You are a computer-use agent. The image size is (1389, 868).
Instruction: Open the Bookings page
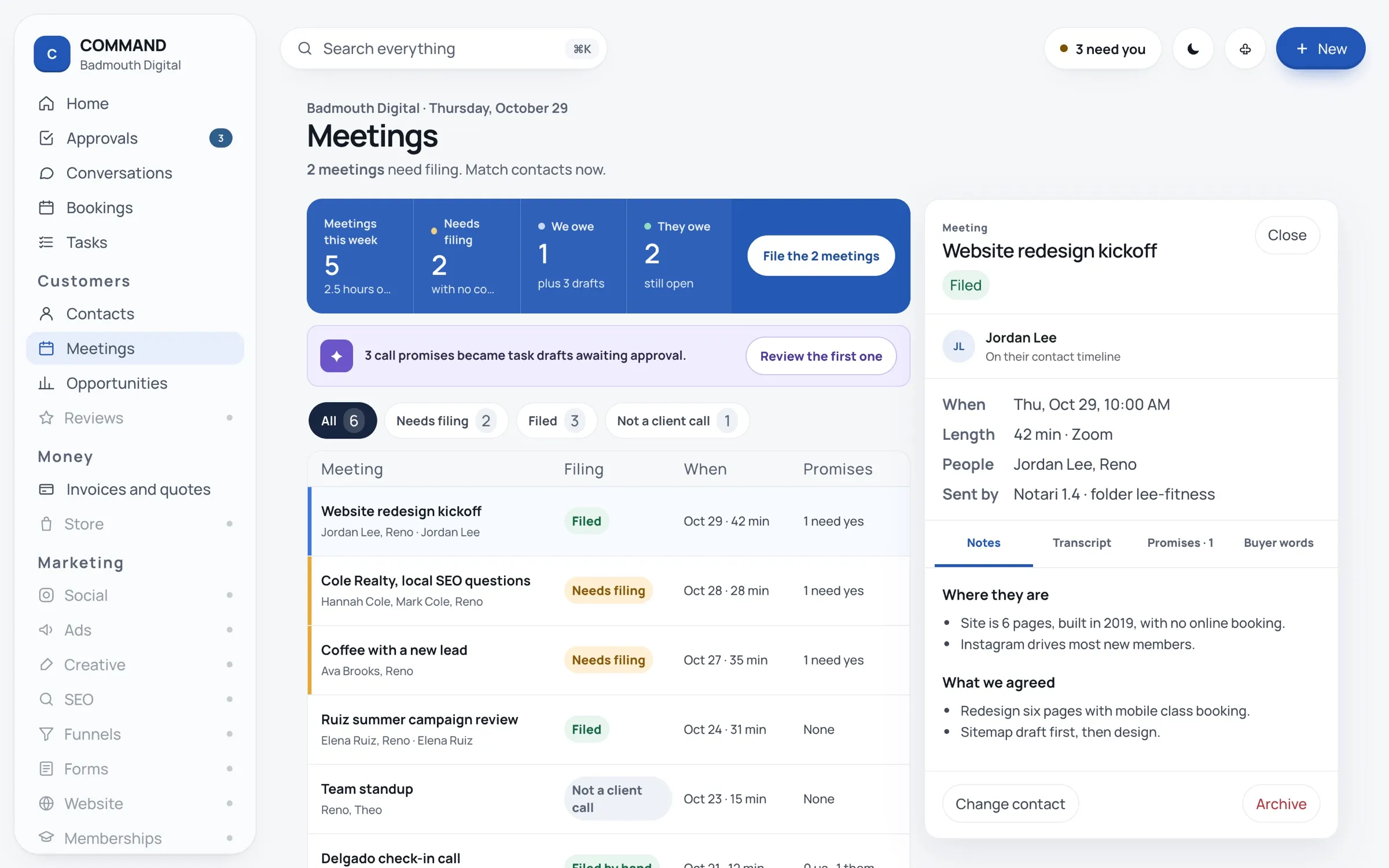click(x=135, y=208)
